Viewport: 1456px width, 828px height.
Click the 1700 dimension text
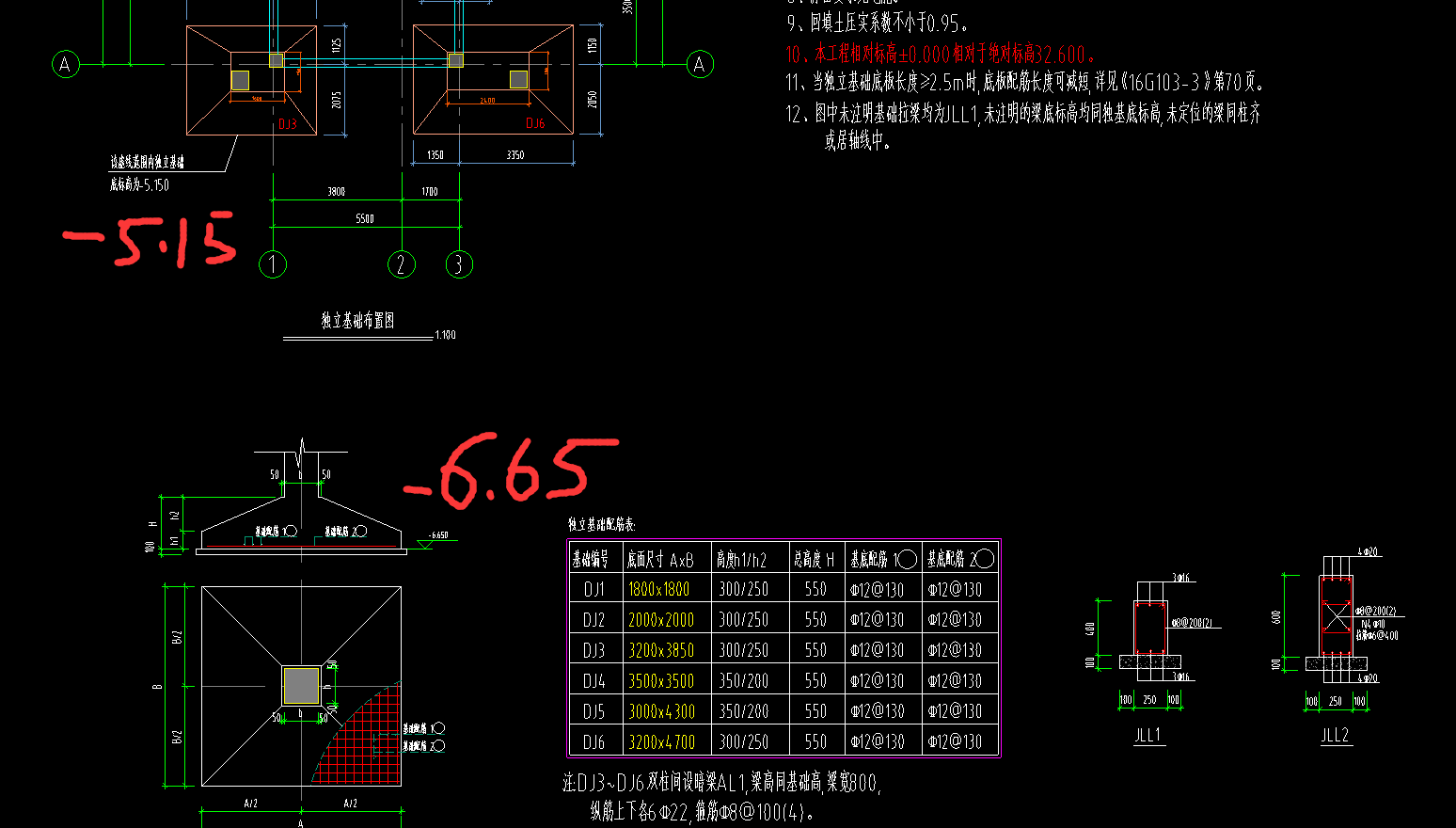coord(429,192)
